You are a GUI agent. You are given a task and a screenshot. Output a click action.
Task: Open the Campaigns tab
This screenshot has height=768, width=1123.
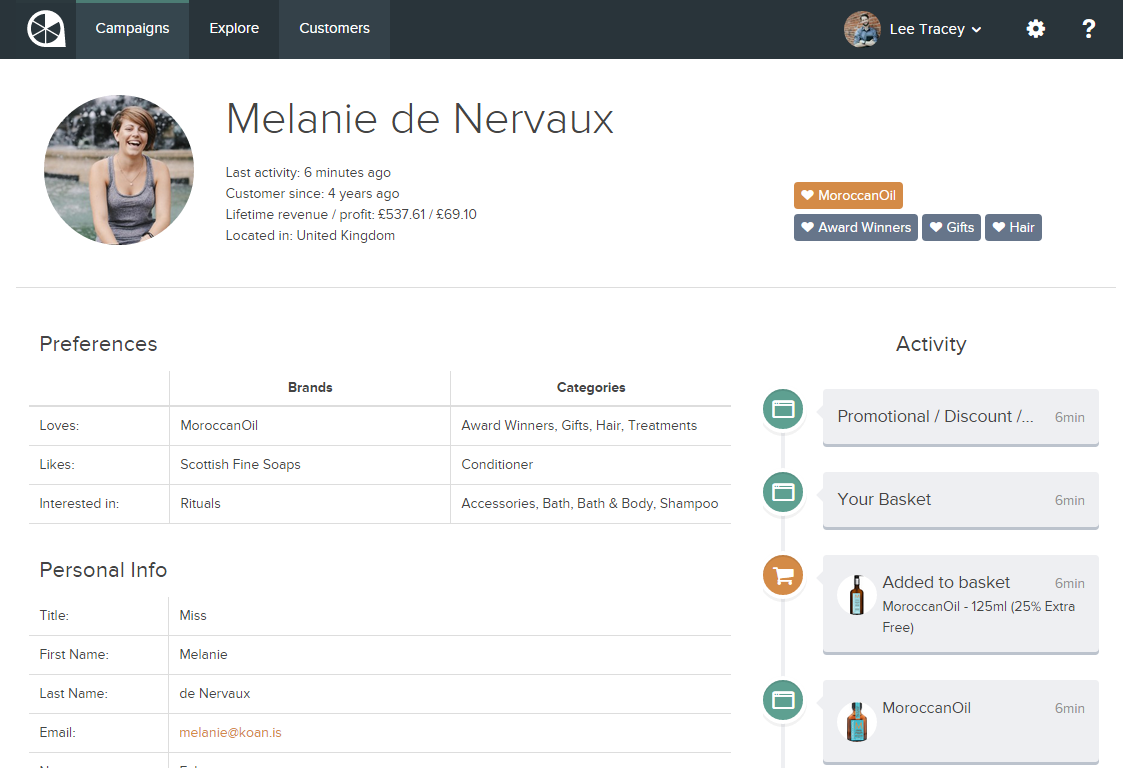(x=132, y=29)
